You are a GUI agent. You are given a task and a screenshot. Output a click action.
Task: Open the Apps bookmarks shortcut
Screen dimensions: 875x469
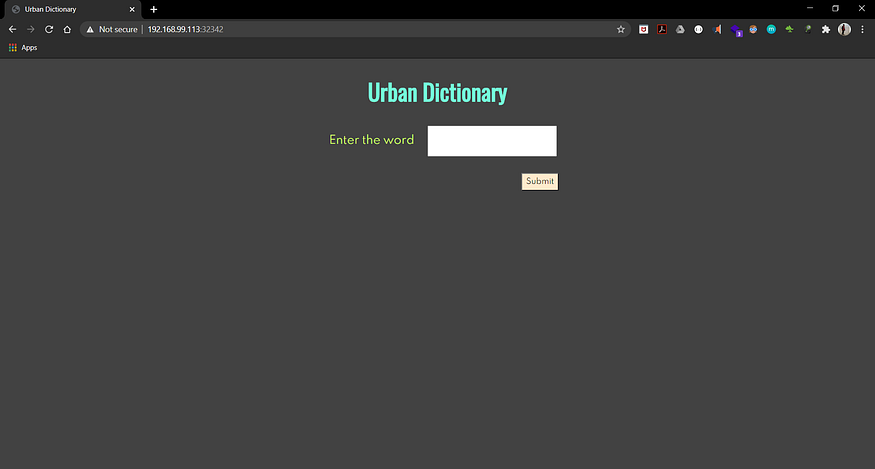pos(23,48)
